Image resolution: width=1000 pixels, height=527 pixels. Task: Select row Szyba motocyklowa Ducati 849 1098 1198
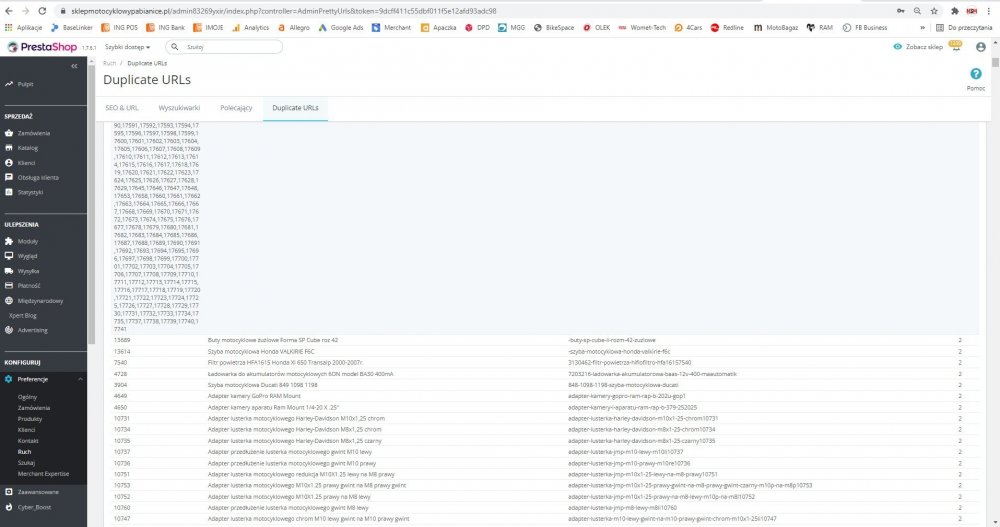[541, 385]
